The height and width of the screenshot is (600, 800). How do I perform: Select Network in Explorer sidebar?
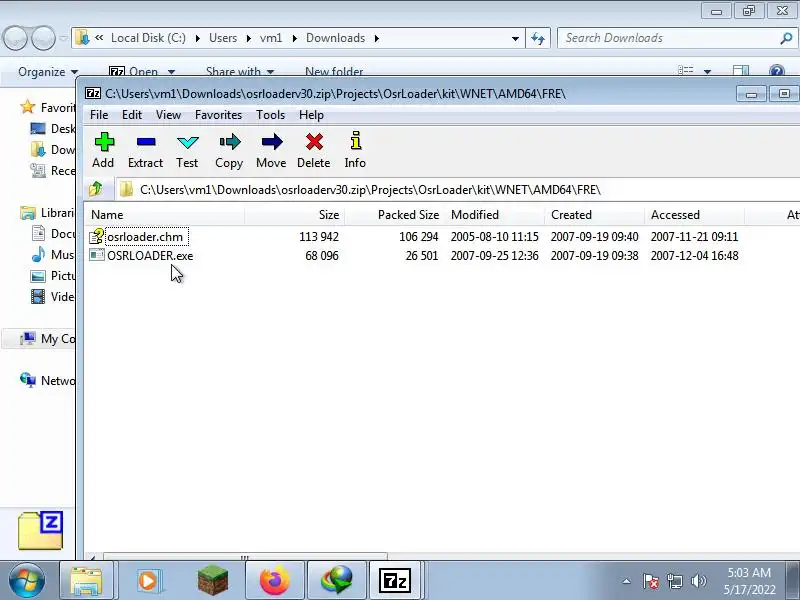pos(47,381)
